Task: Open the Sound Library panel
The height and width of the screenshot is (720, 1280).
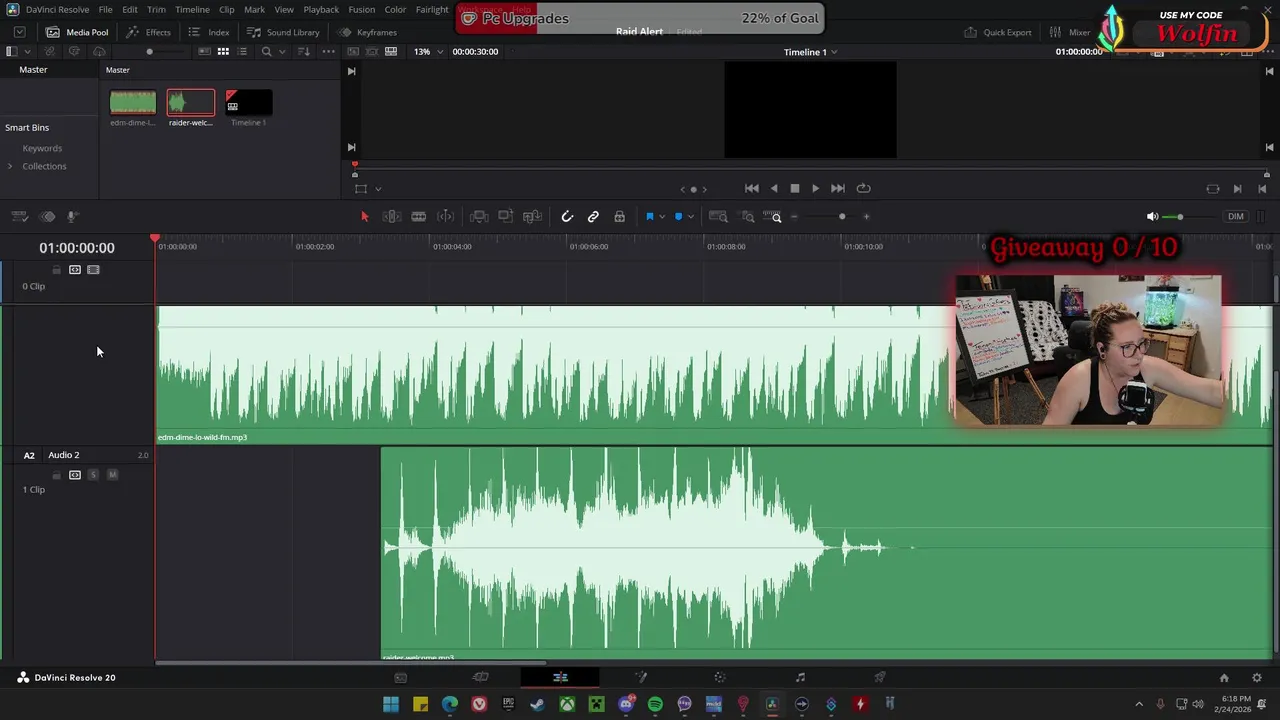Action: pyautogui.click(x=284, y=32)
